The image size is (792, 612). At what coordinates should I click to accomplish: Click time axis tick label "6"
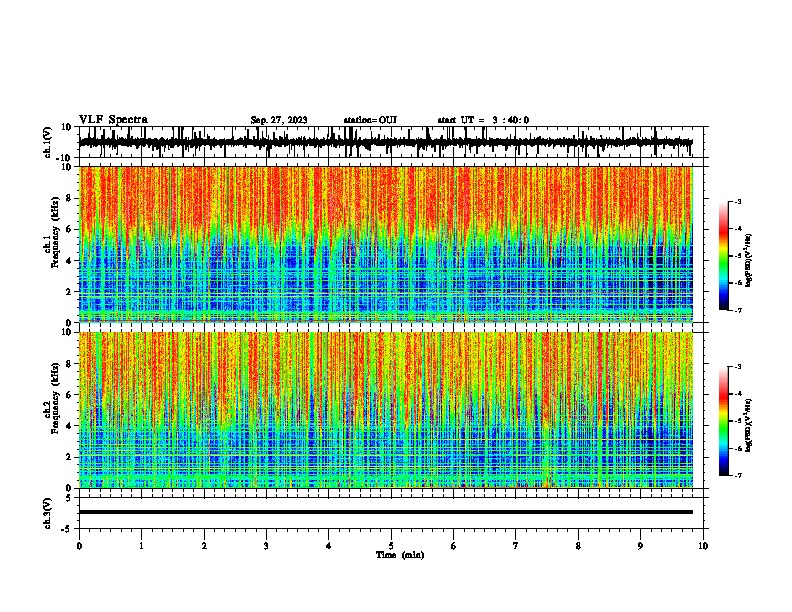click(454, 546)
